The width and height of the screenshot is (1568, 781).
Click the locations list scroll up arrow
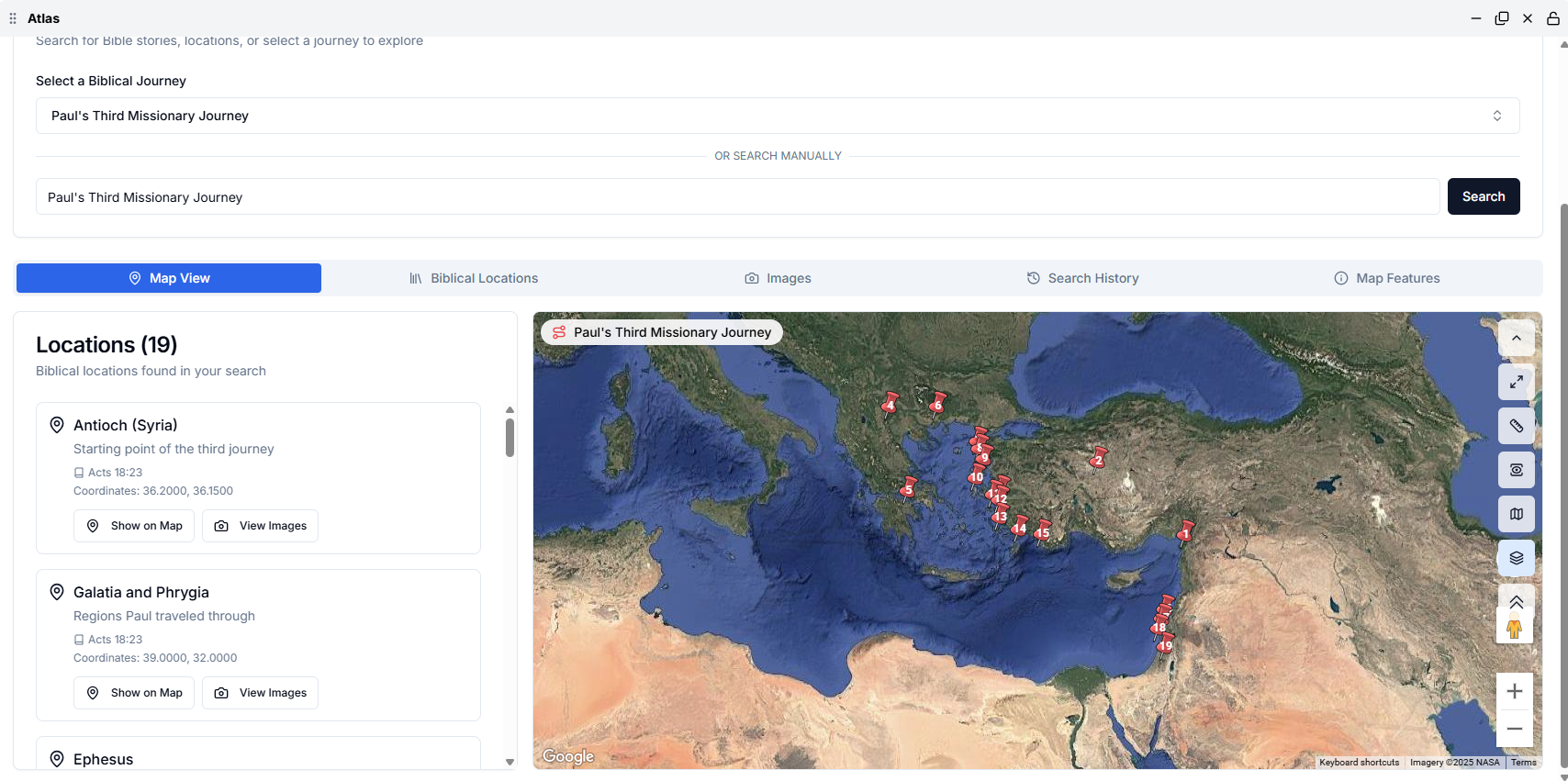coord(510,410)
